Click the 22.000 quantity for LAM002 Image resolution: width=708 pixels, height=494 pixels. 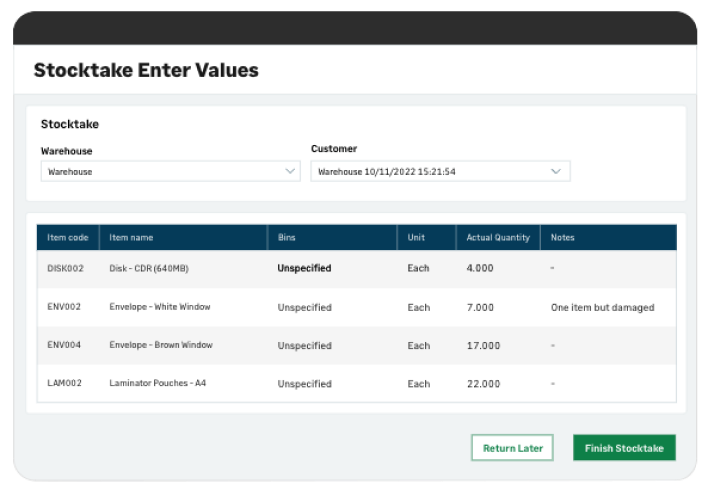coord(484,384)
